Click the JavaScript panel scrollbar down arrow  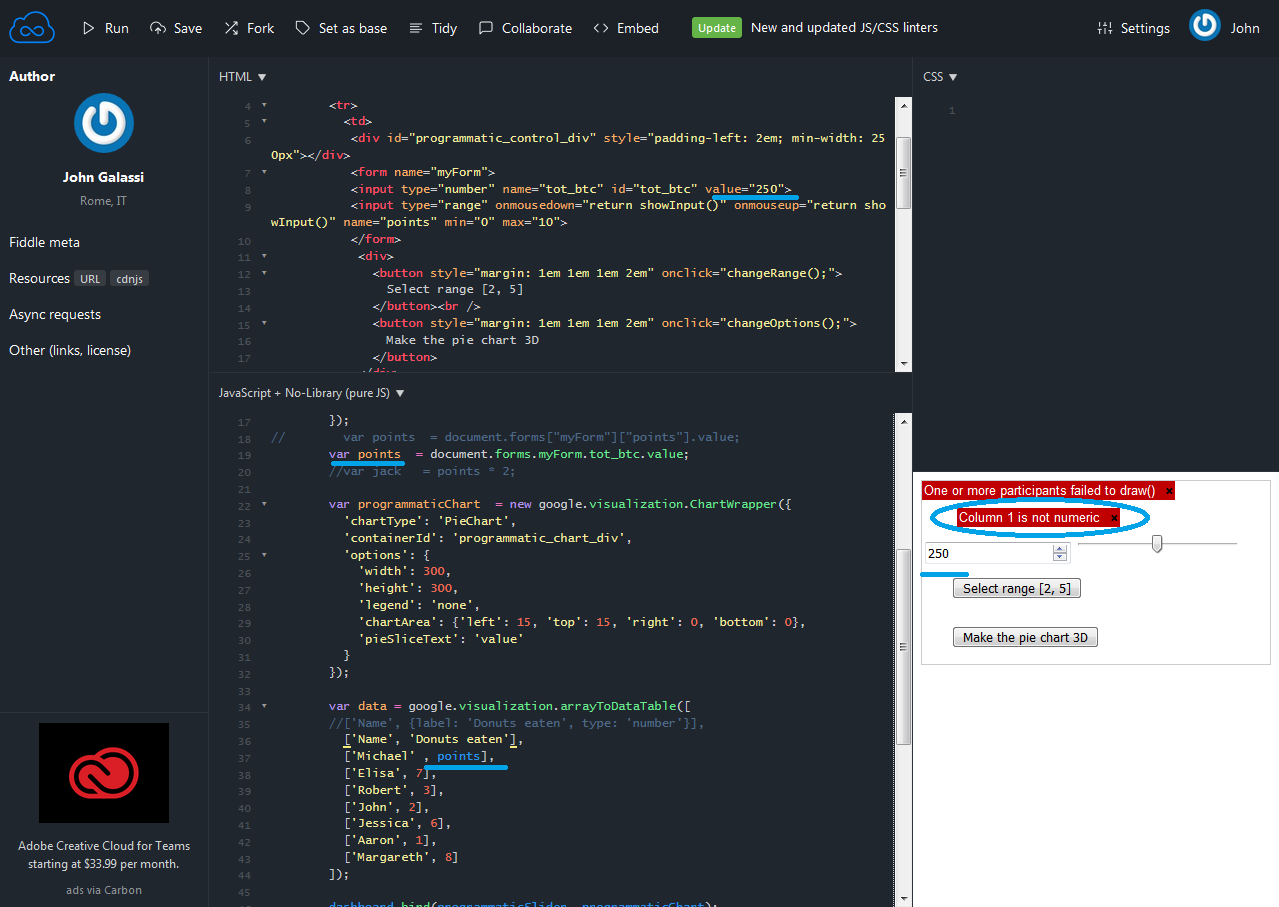(903, 900)
